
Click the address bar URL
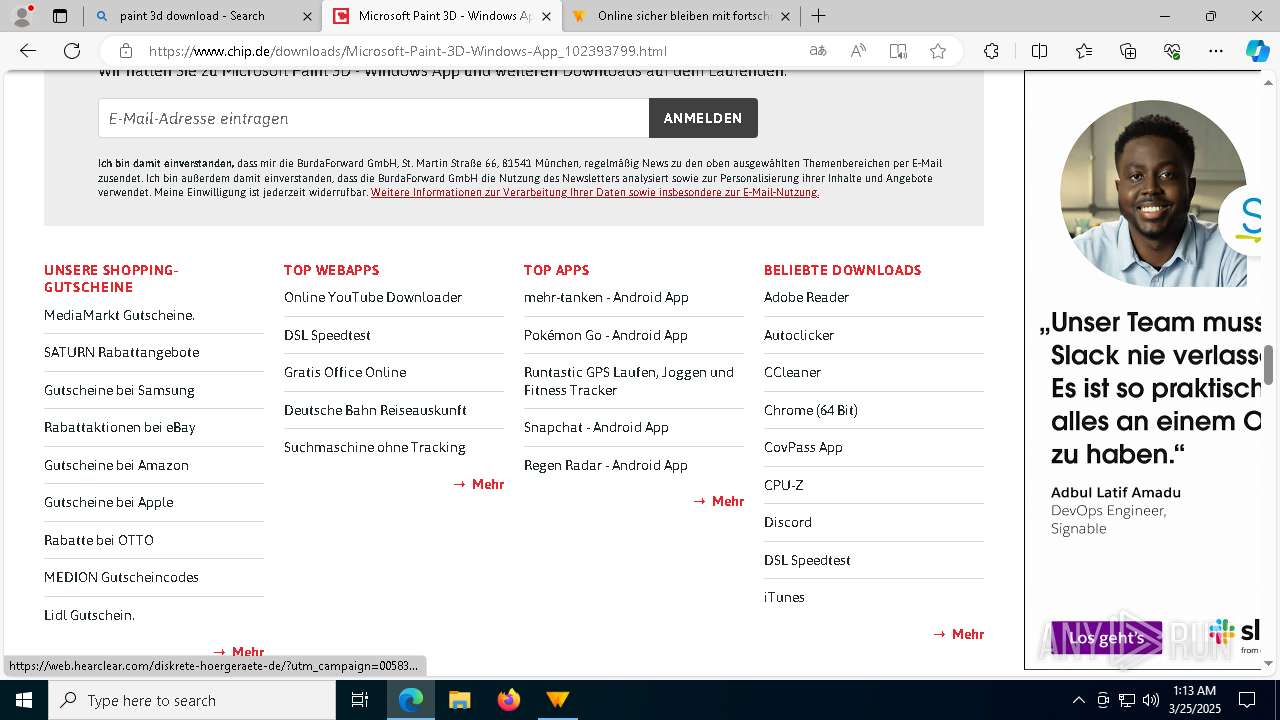408,51
